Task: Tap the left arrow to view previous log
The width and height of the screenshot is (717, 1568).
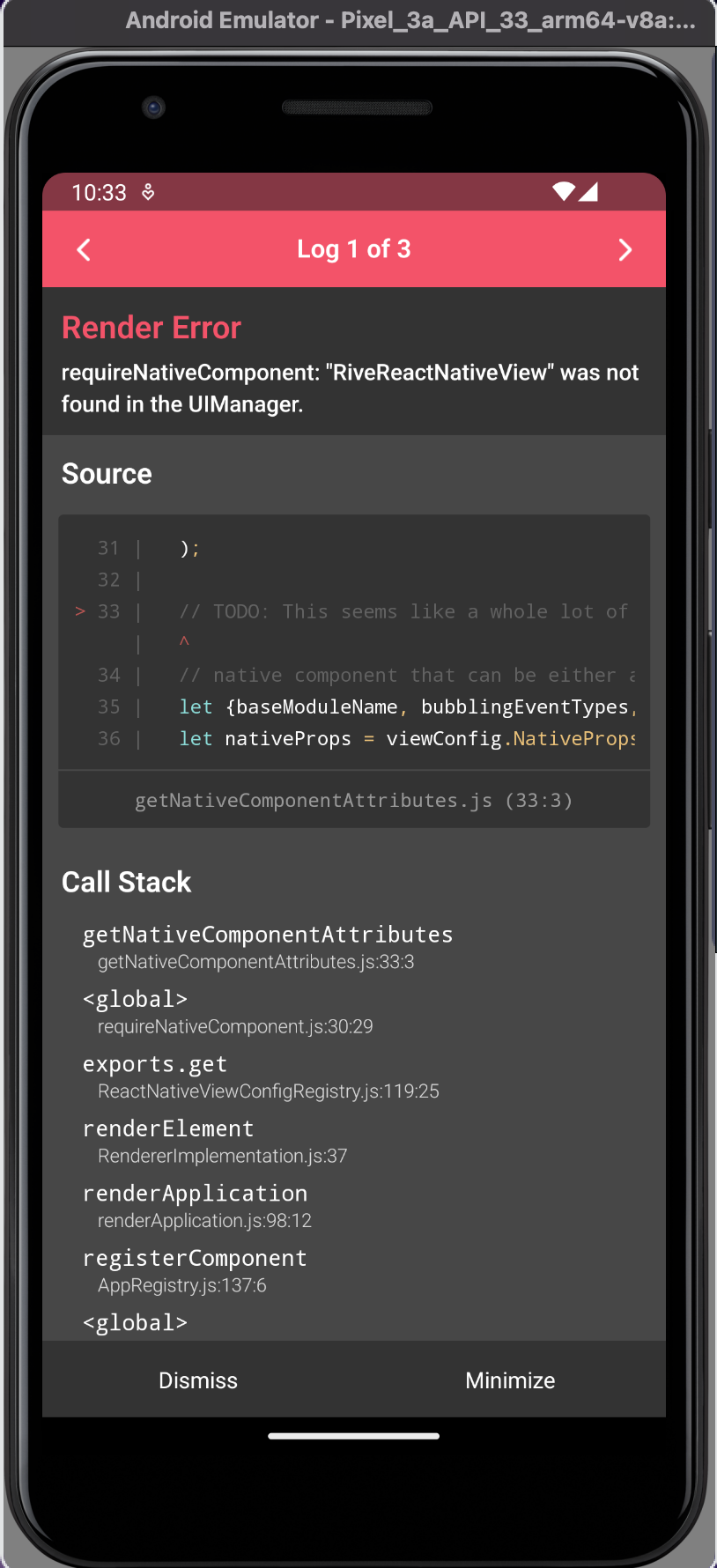Action: (x=83, y=249)
